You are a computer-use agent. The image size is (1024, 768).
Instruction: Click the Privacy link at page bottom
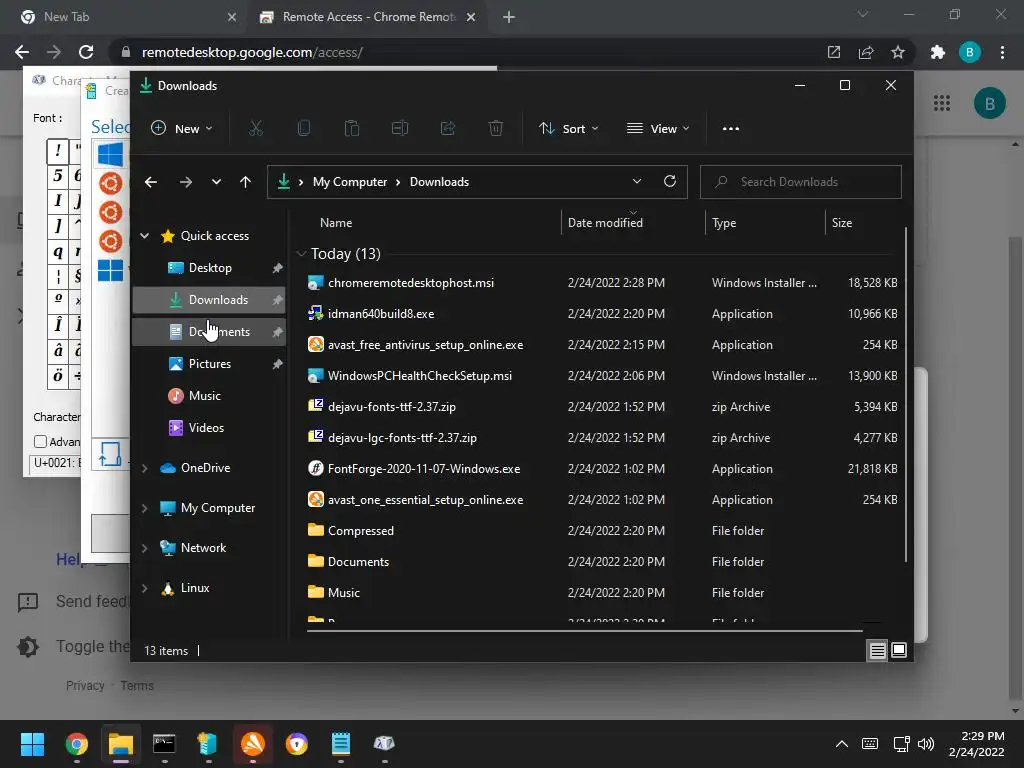85,686
